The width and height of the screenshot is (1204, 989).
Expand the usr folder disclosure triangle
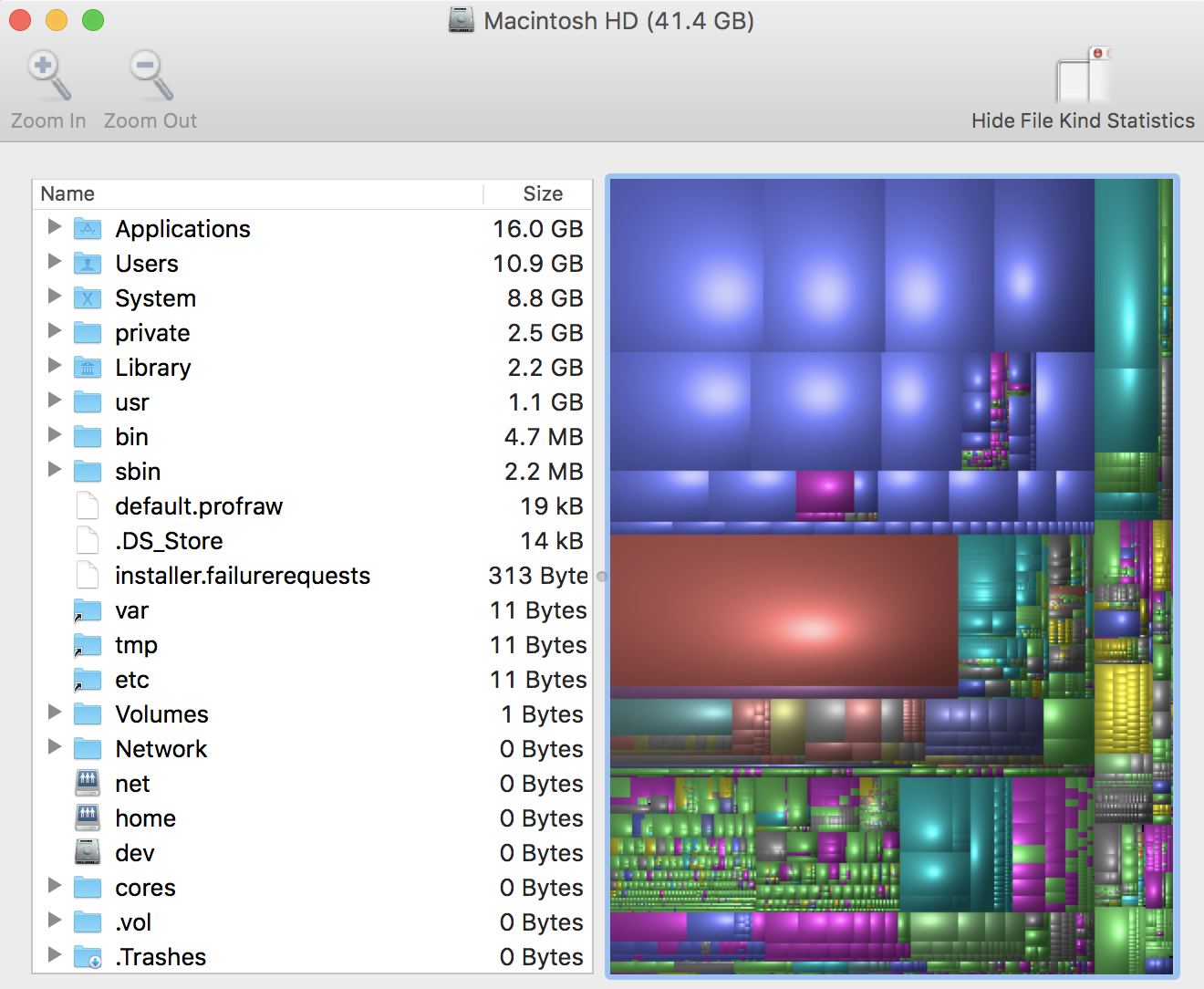click(55, 401)
